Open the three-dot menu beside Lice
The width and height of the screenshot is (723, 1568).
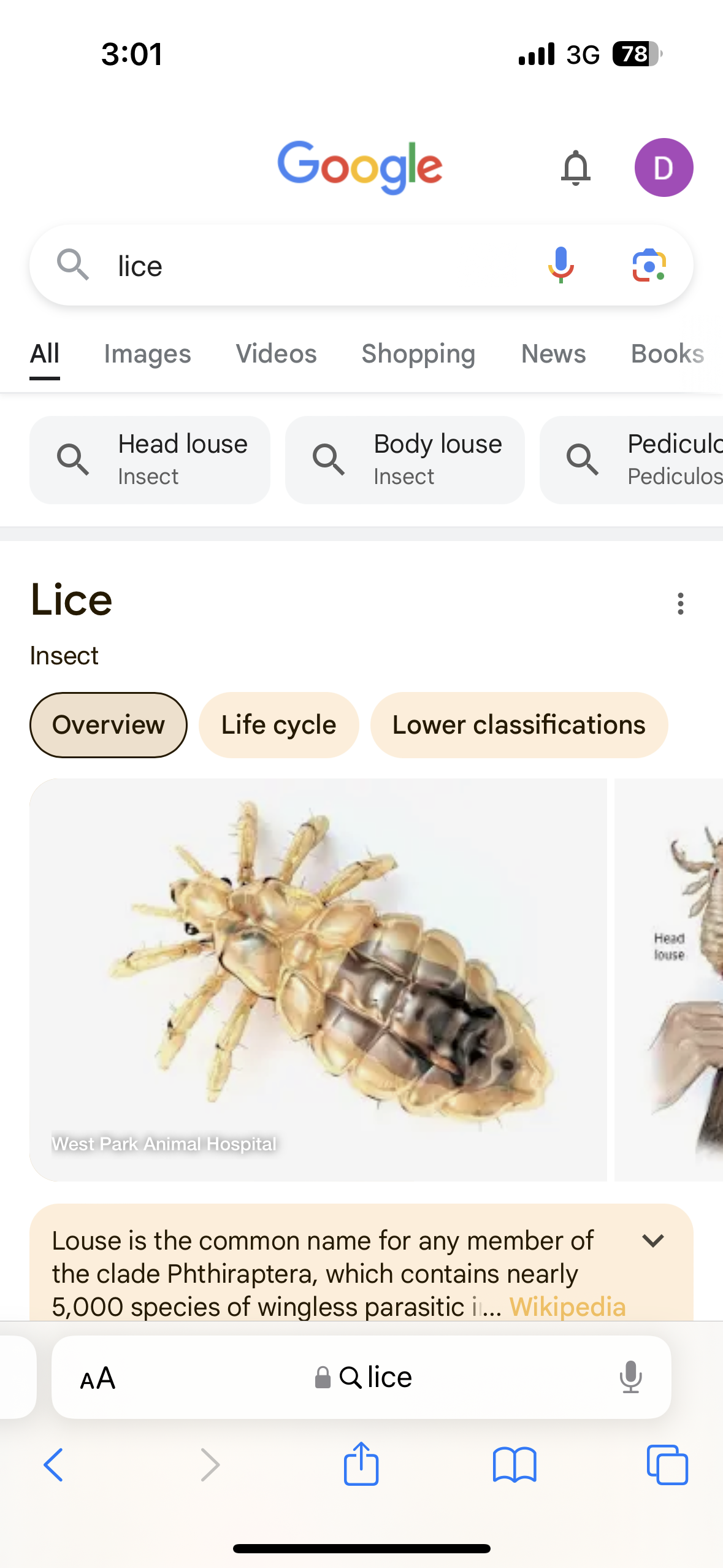680,604
